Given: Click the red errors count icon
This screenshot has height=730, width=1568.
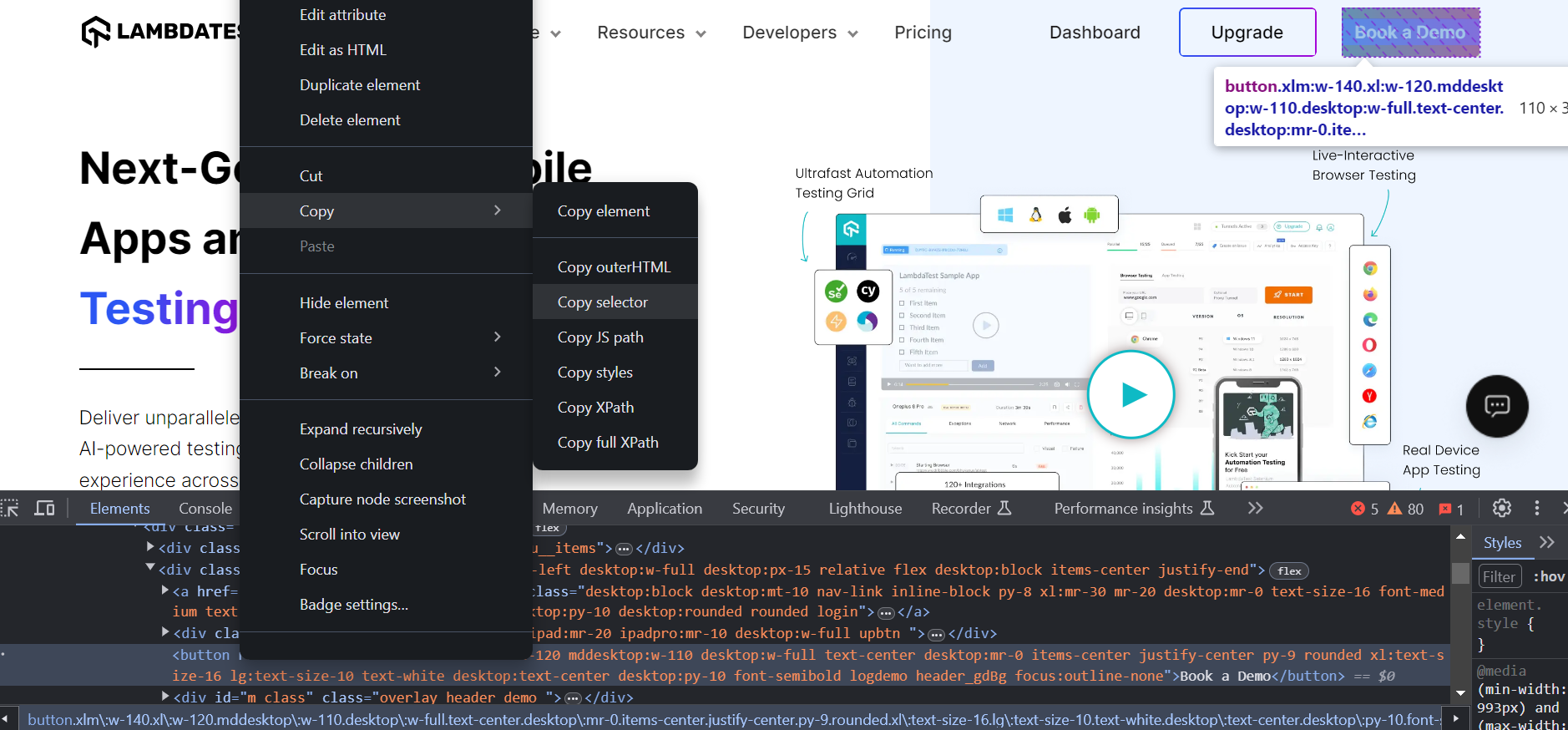Looking at the screenshot, I should pyautogui.click(x=1358, y=509).
